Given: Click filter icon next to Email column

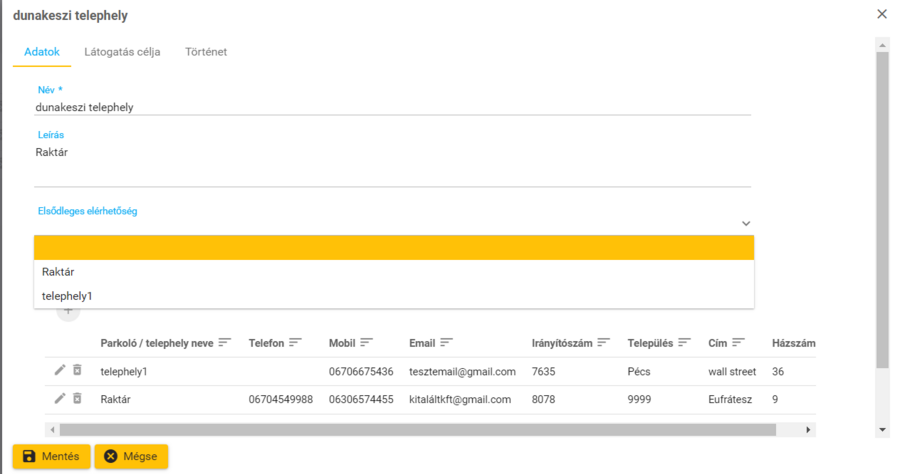Looking at the screenshot, I should coord(446,343).
